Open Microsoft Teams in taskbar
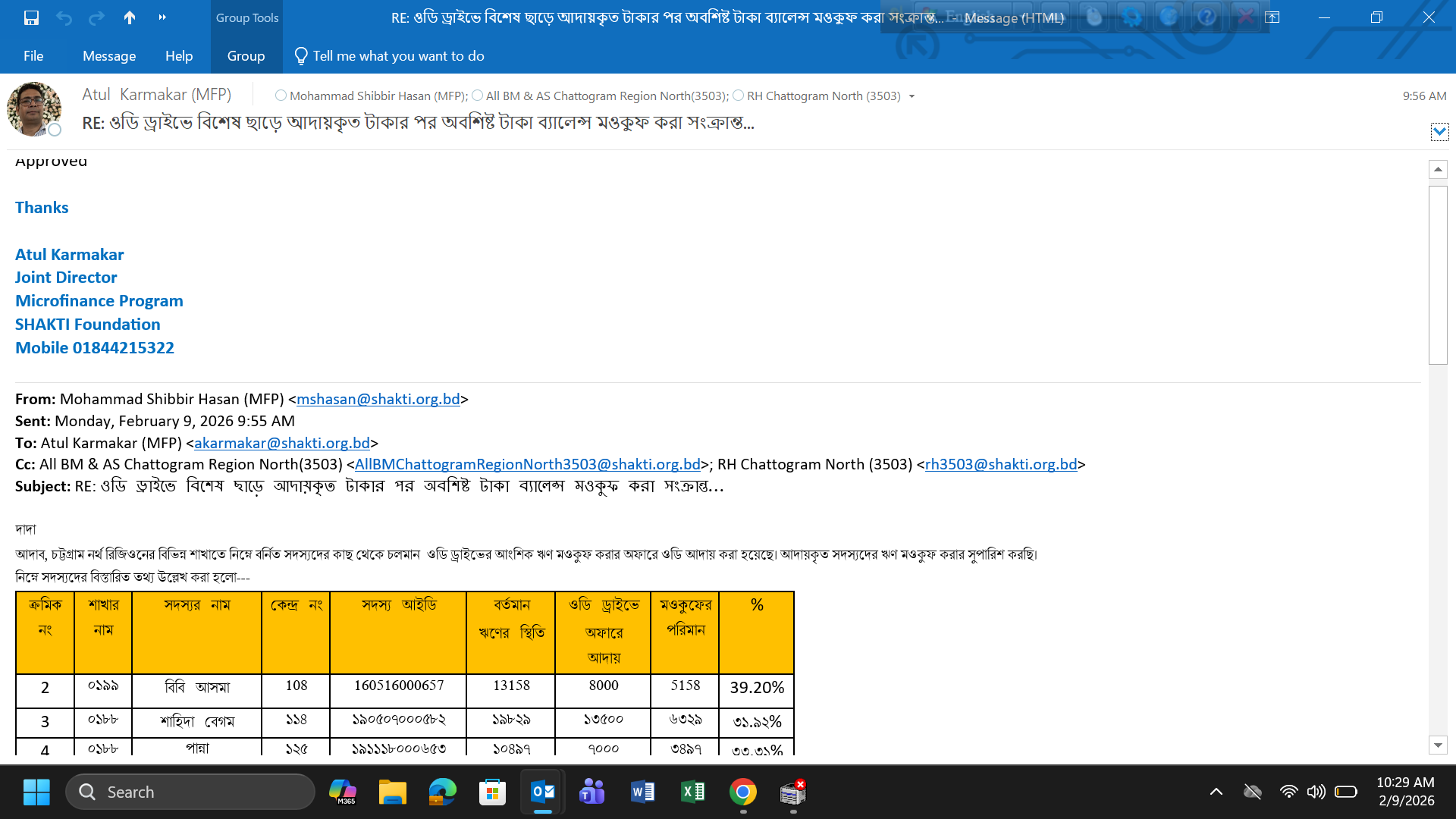 tap(592, 792)
